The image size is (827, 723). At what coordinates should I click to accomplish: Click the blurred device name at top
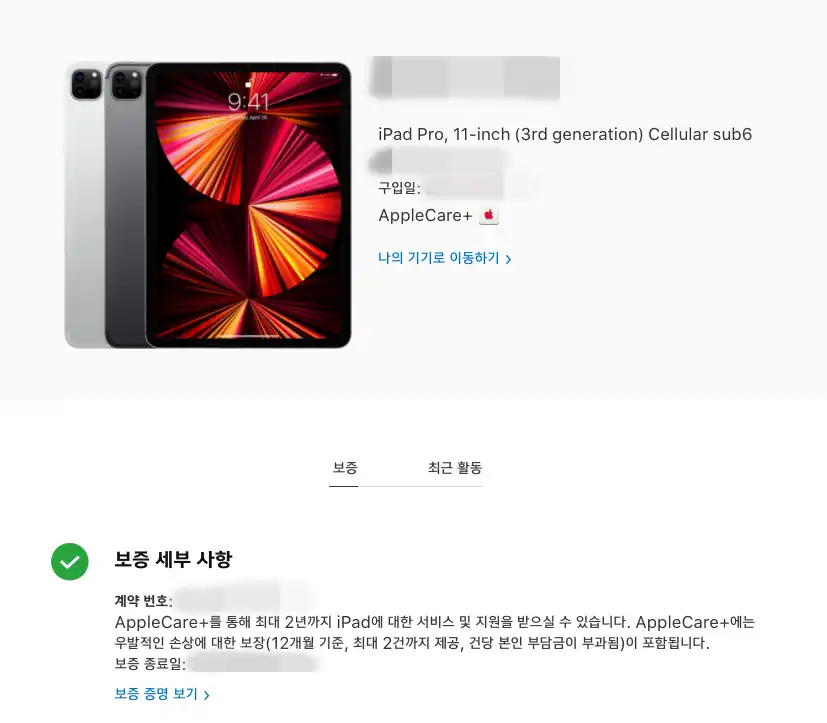click(x=465, y=77)
